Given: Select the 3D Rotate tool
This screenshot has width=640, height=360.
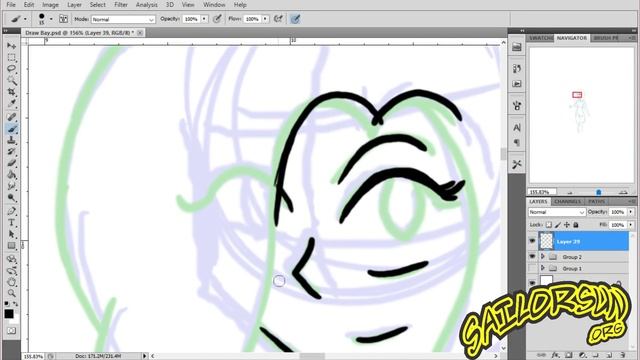Looking at the screenshot, I should pyautogui.click(x=11, y=259).
